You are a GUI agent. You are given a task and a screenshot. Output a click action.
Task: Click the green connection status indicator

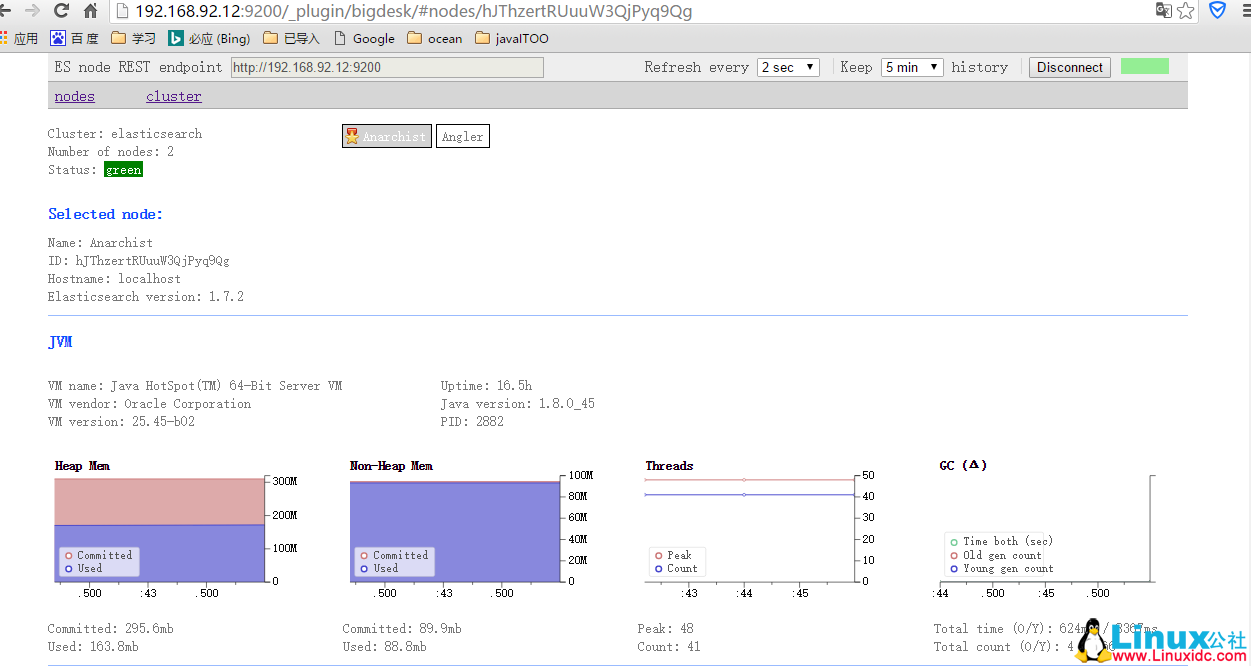click(1144, 66)
